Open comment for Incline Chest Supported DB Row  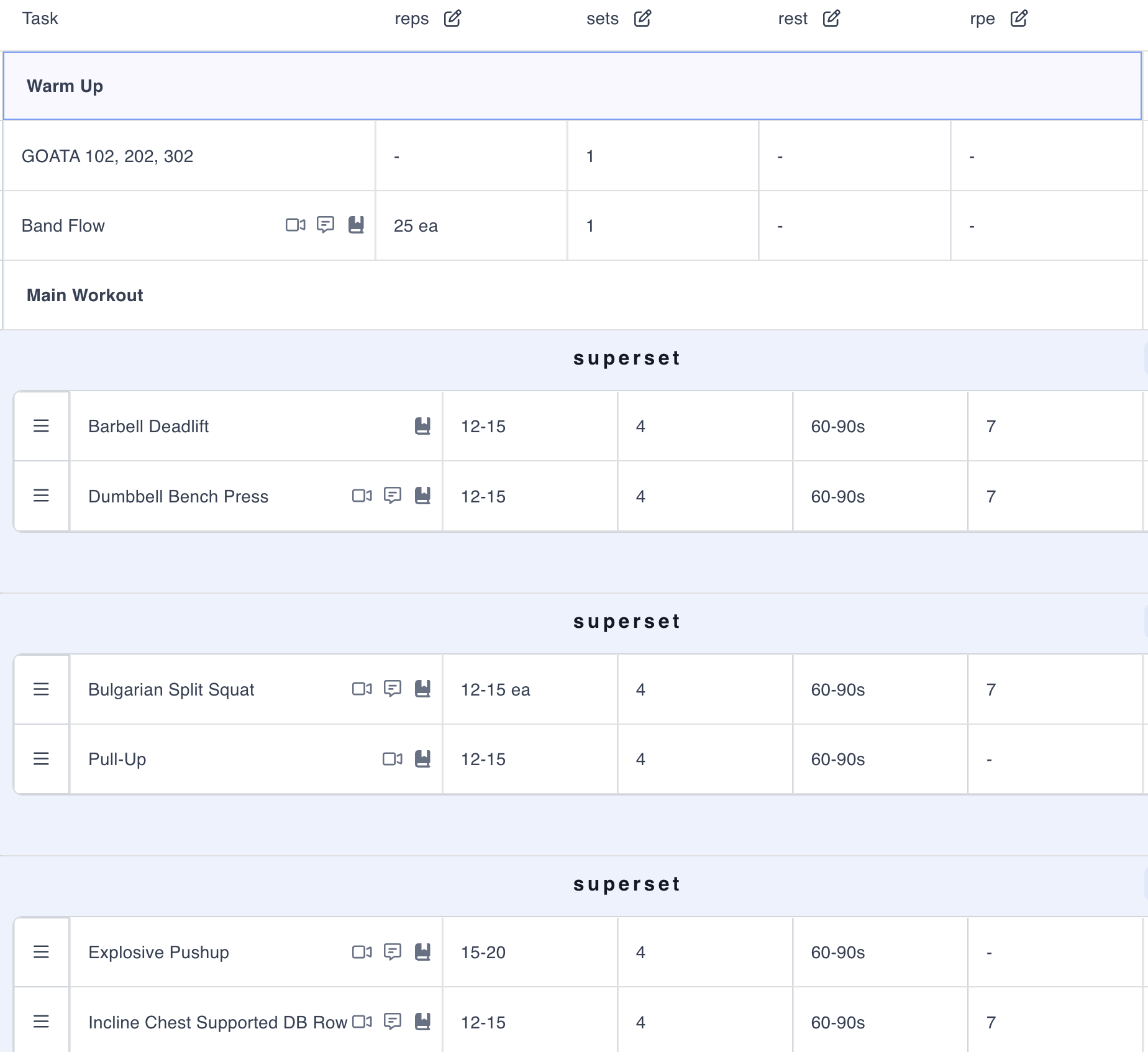(x=393, y=1022)
